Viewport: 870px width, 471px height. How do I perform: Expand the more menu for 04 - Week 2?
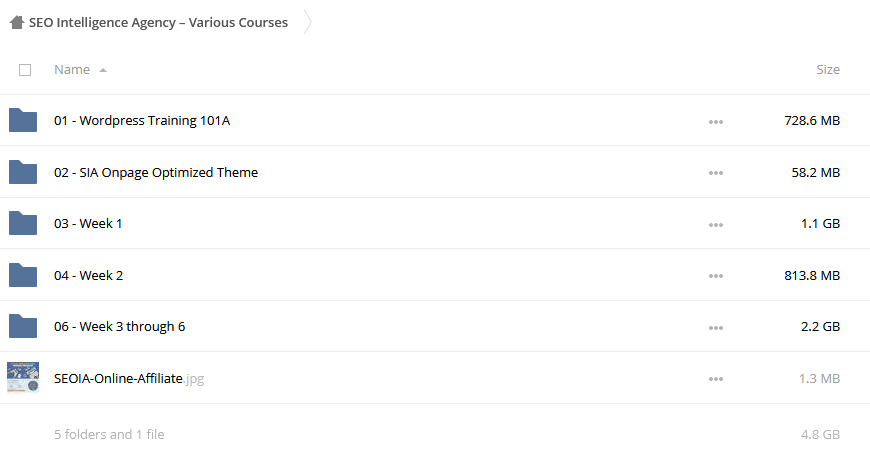[x=716, y=276]
